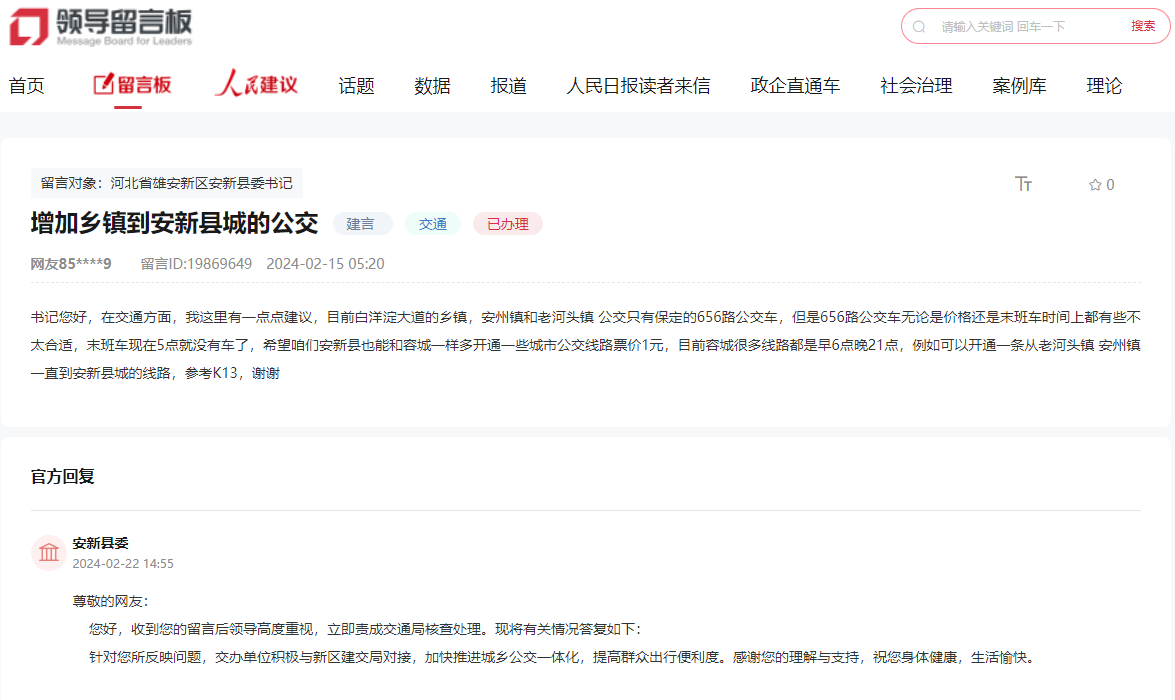Click the post date 2024-02-15 05:20
The image size is (1175, 700).
pos(325,264)
